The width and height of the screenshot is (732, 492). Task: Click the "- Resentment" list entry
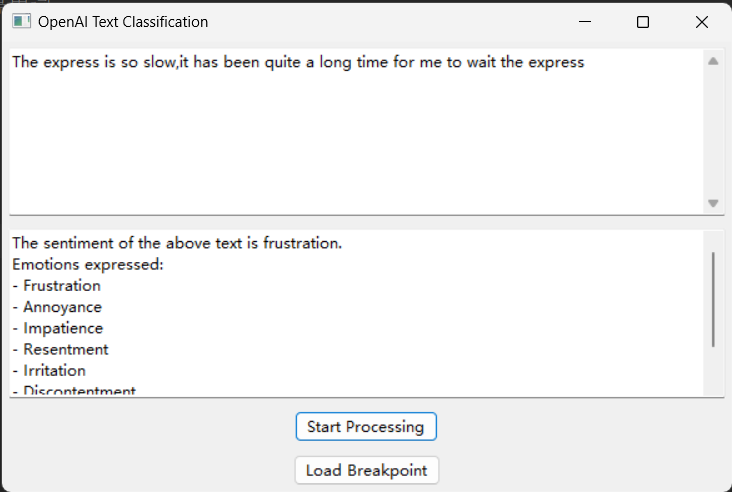point(60,349)
